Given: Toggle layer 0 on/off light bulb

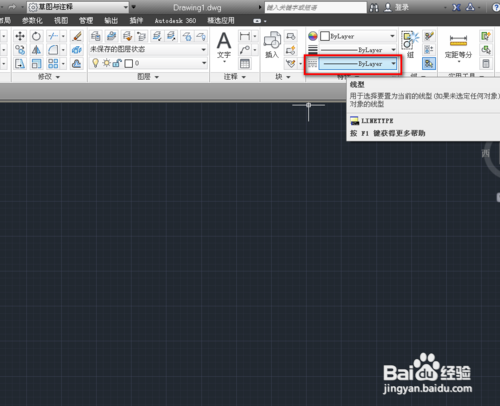Looking at the screenshot, I should tap(95, 63).
